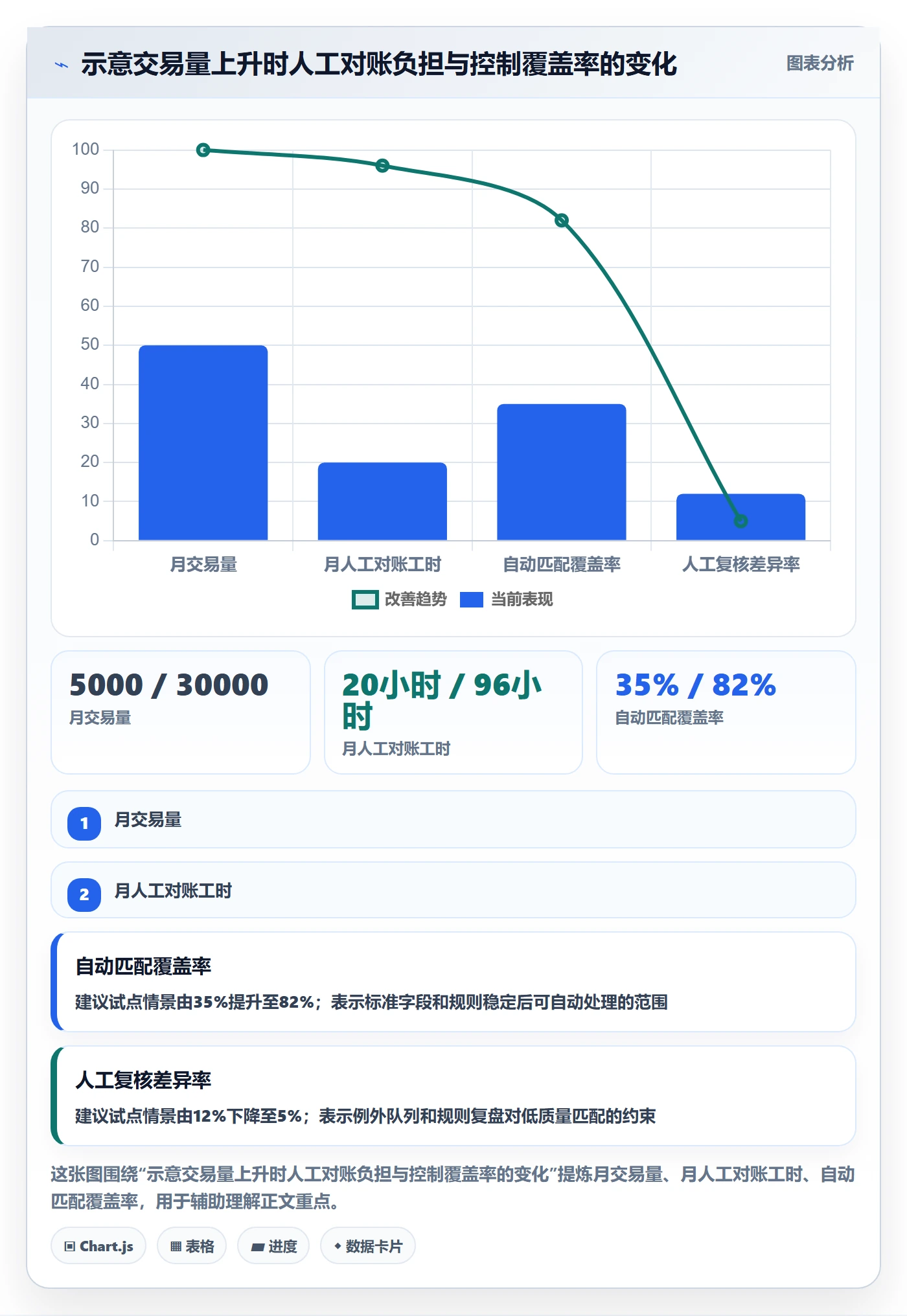Screen dimensions: 907x1316
Task: Click the 自动匹配覆盖率 heading in the blue-bordered card
Action: point(143,966)
